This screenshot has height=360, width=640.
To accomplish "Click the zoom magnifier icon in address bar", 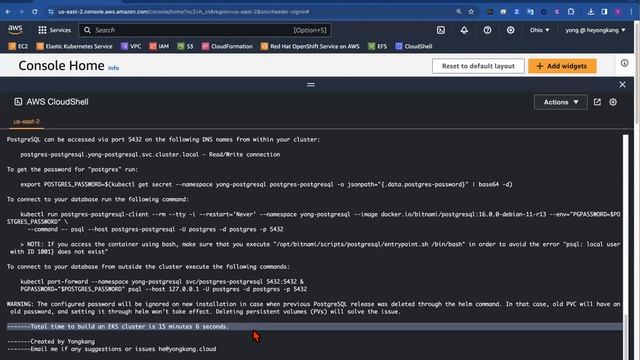I will (459, 12).
